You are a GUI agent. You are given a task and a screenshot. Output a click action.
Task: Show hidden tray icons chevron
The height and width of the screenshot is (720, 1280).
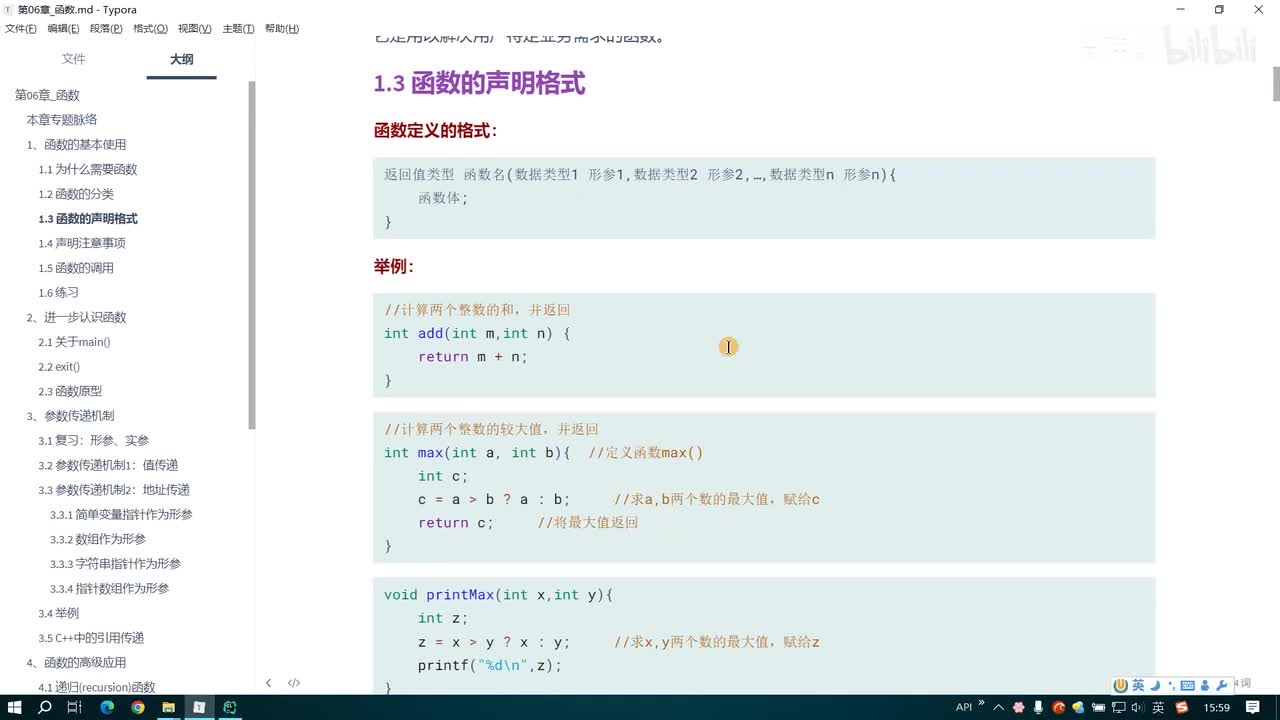coord(998,707)
